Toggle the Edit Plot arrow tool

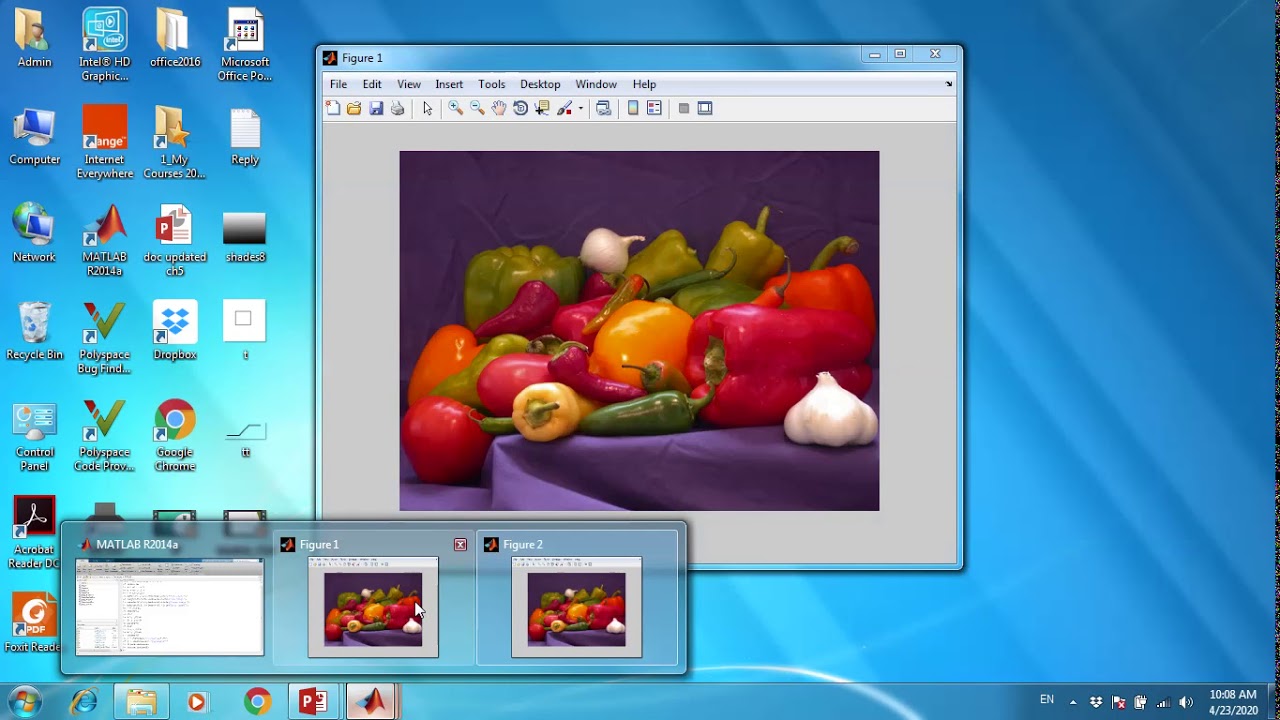(x=428, y=108)
